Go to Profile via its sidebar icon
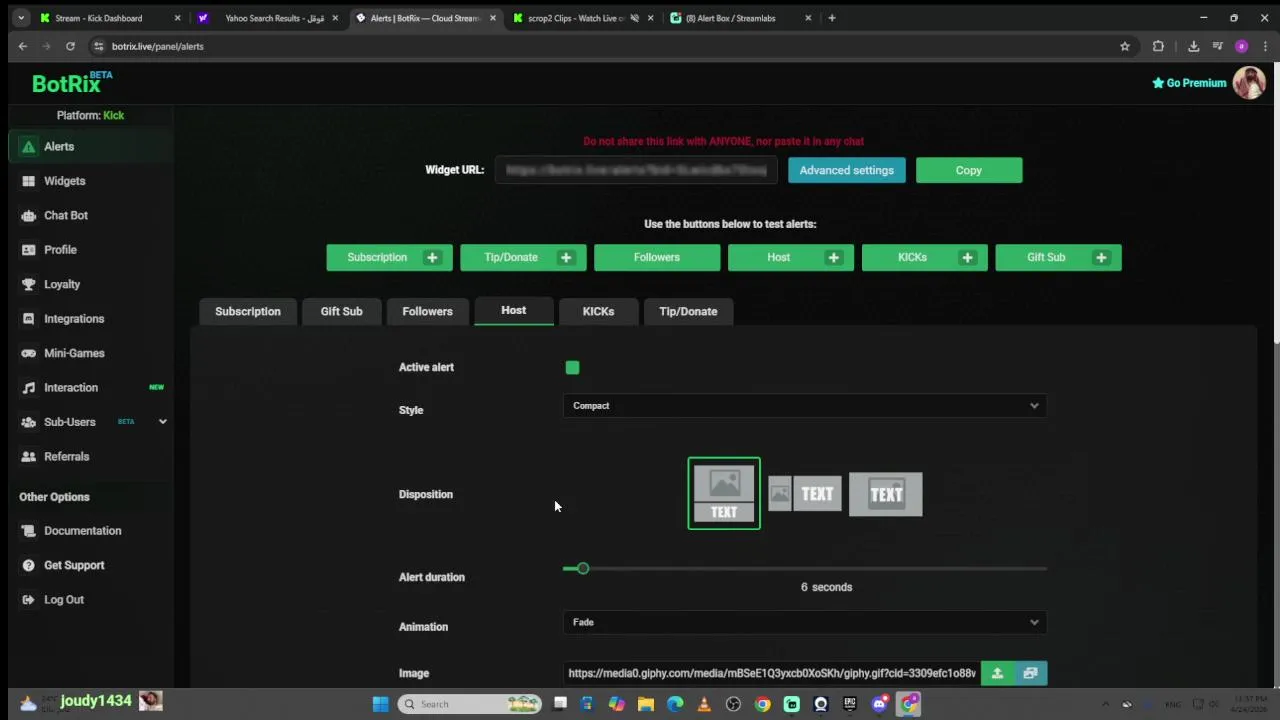The image size is (1280, 720). (x=28, y=250)
